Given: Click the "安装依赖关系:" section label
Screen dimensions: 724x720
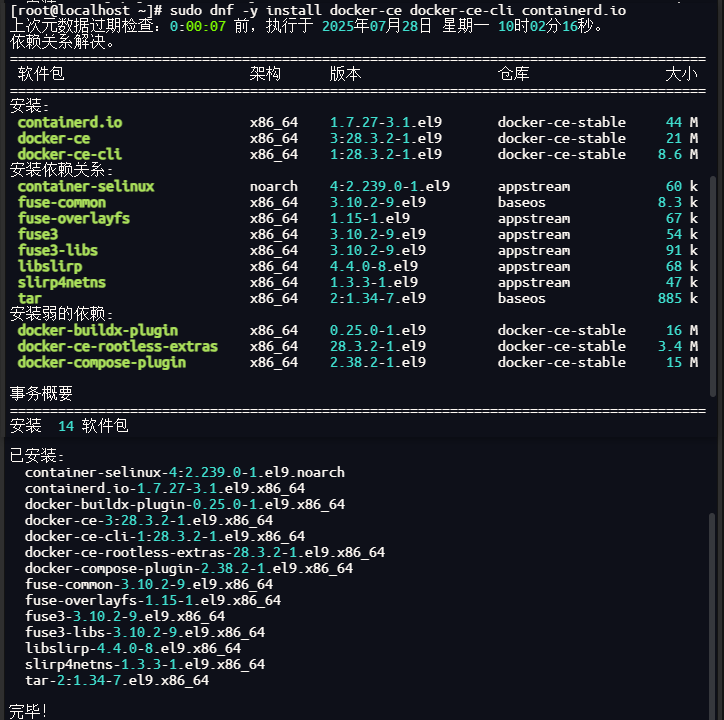Looking at the screenshot, I should (x=61, y=170).
